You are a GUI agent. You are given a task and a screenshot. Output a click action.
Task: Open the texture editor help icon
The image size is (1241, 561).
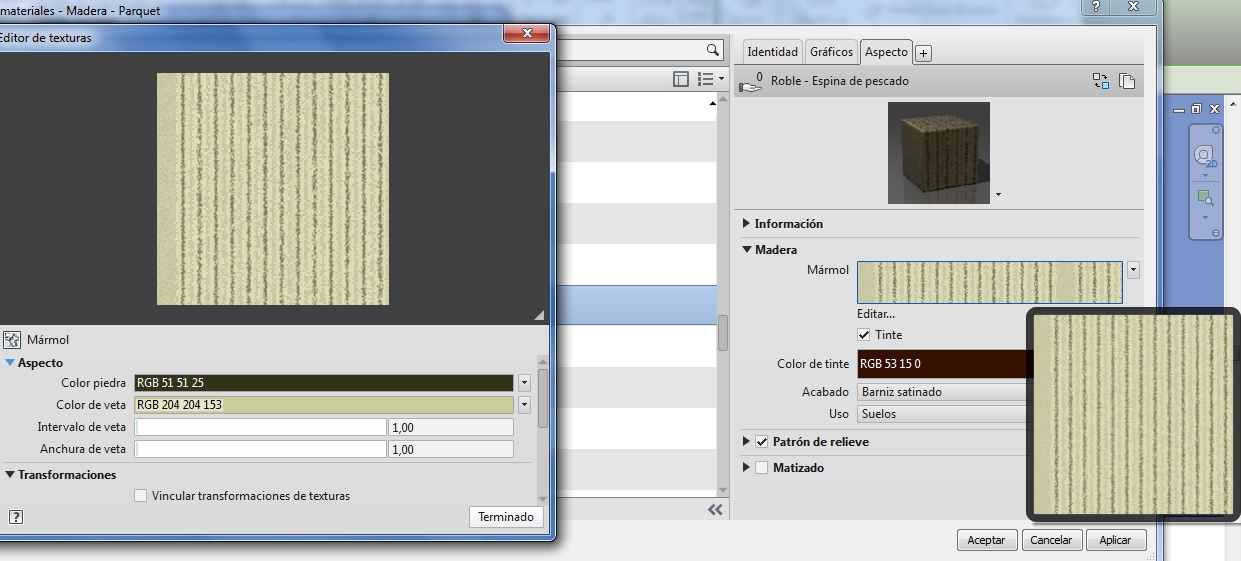click(16, 517)
